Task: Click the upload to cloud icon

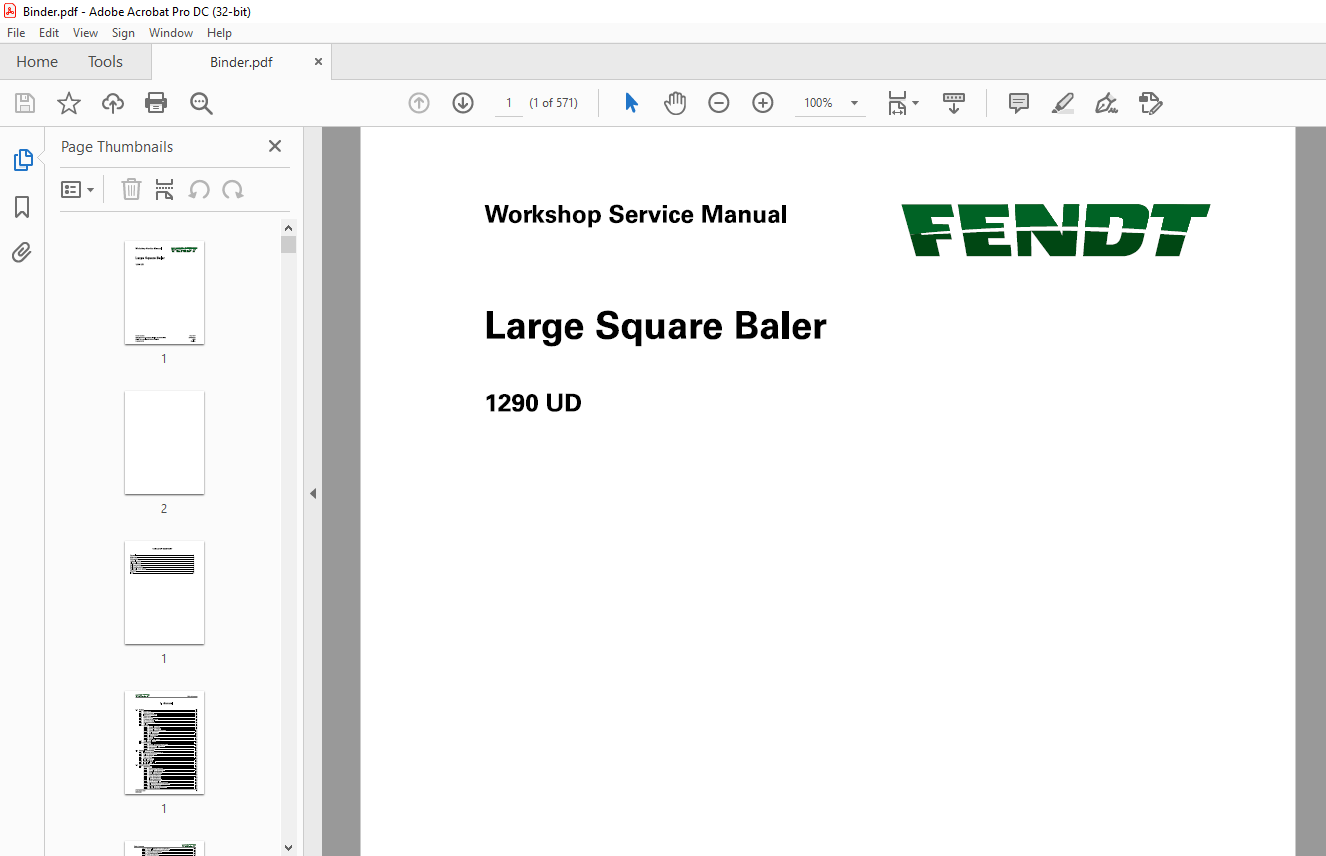Action: pos(113,103)
